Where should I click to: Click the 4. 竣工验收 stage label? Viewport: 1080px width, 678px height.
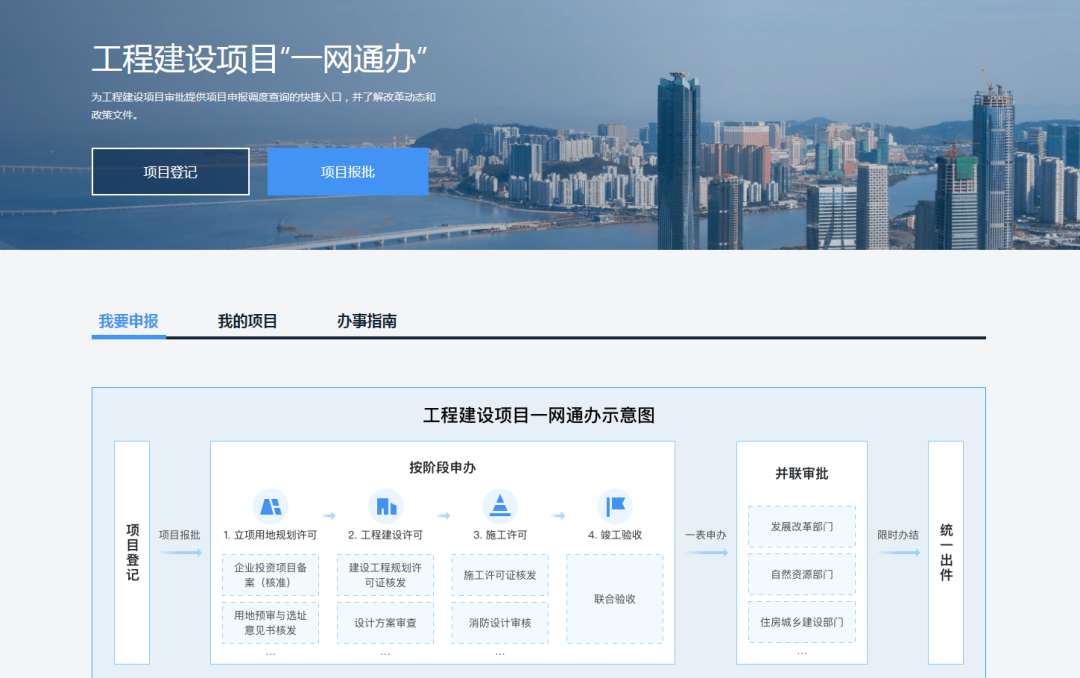coord(615,535)
